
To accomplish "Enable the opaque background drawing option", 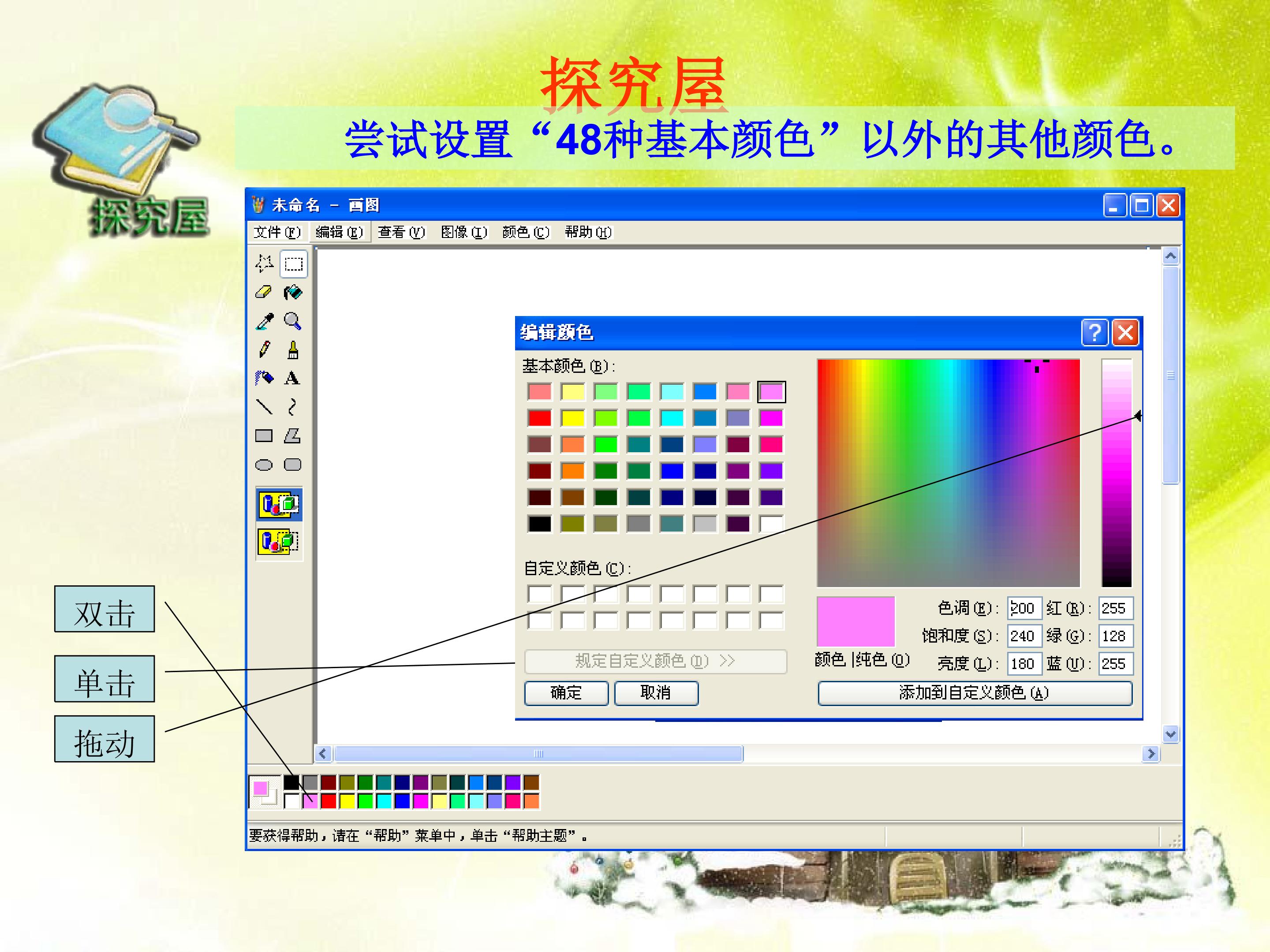I will coord(279,504).
